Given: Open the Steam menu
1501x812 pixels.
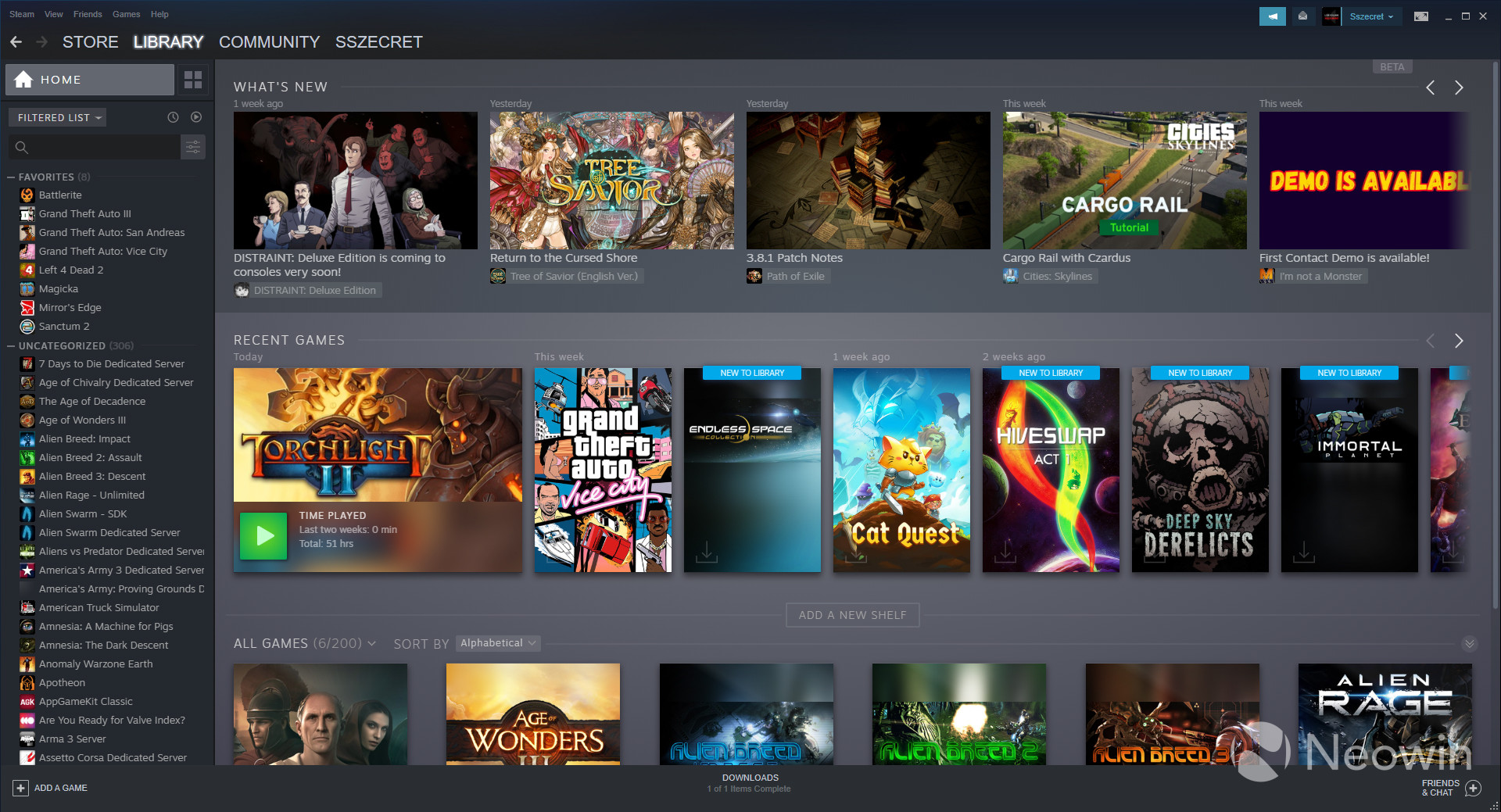Looking at the screenshot, I should coord(22,14).
